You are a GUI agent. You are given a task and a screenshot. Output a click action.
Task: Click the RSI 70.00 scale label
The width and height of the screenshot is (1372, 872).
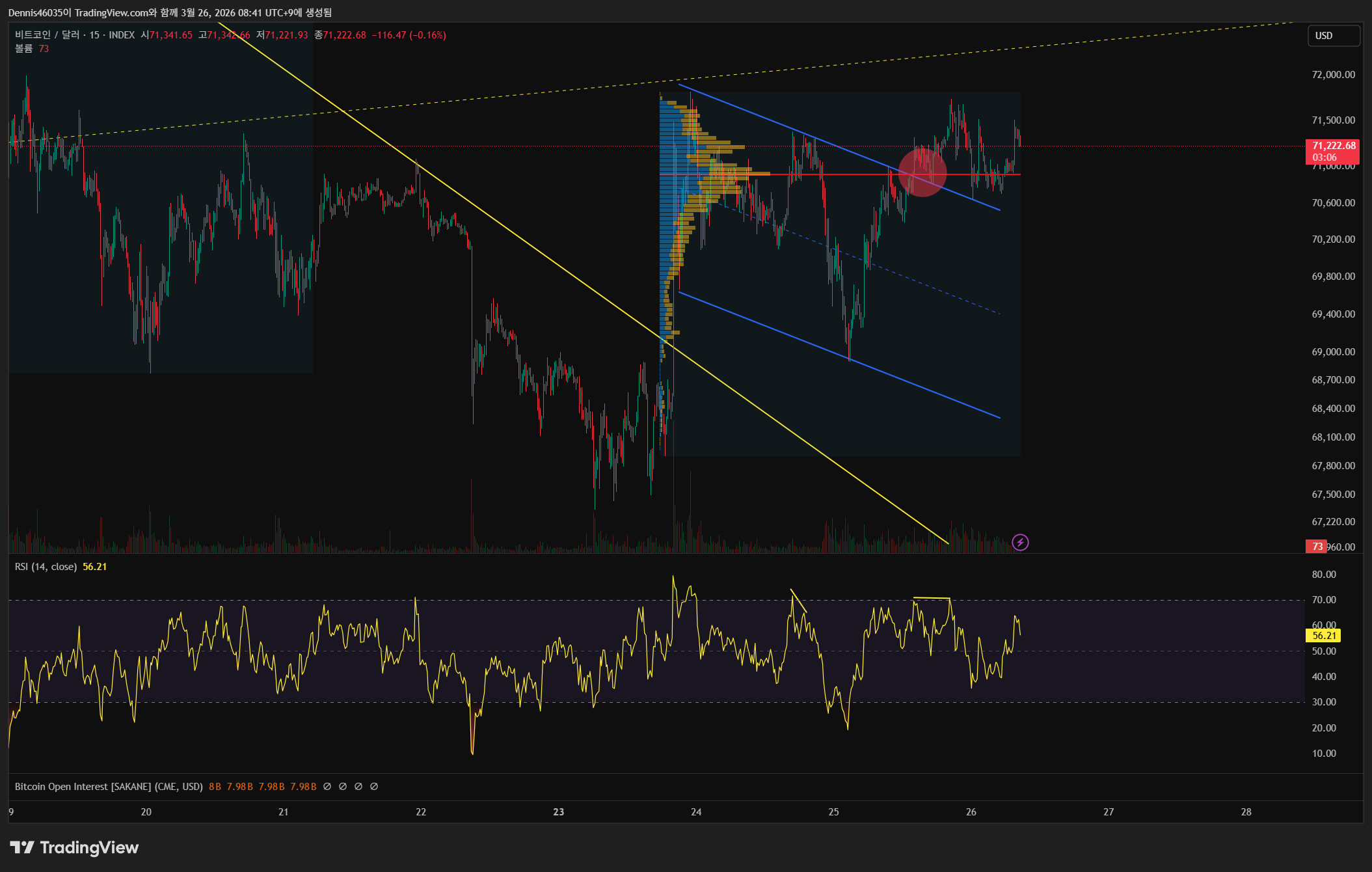(1324, 600)
